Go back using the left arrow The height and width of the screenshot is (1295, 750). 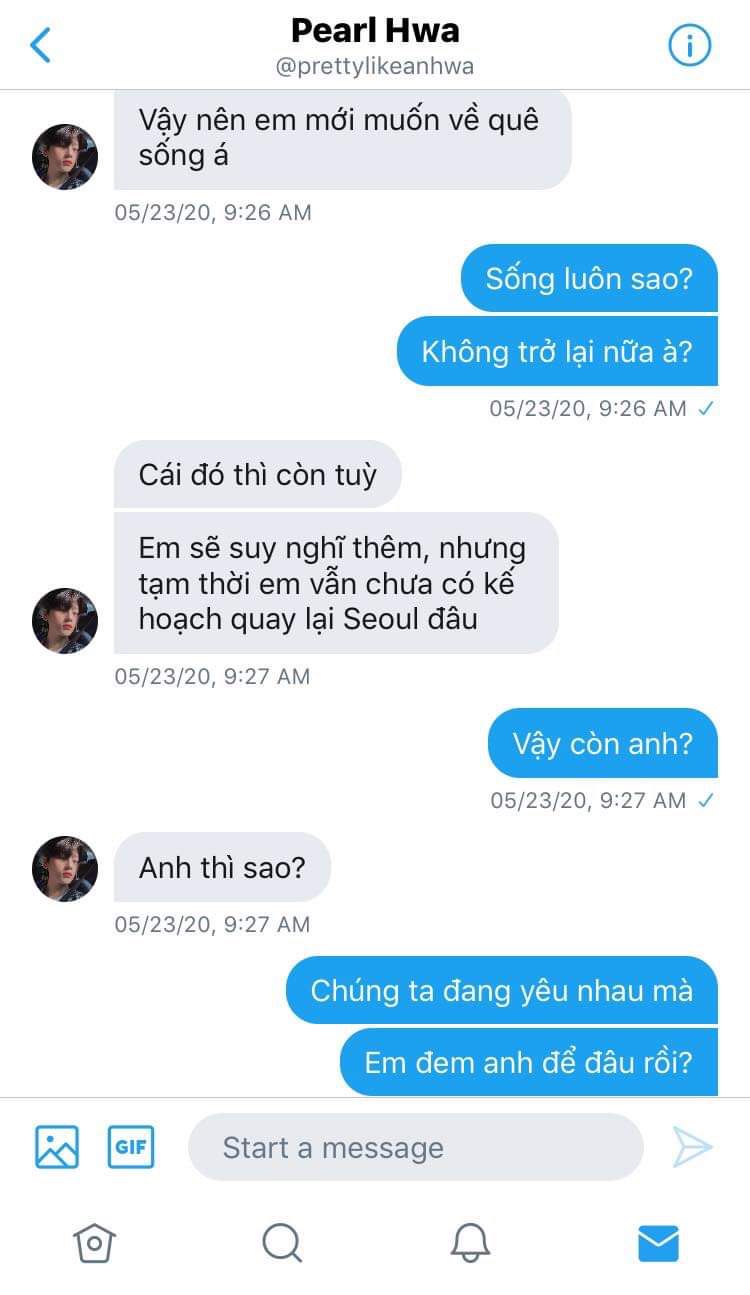[41, 46]
